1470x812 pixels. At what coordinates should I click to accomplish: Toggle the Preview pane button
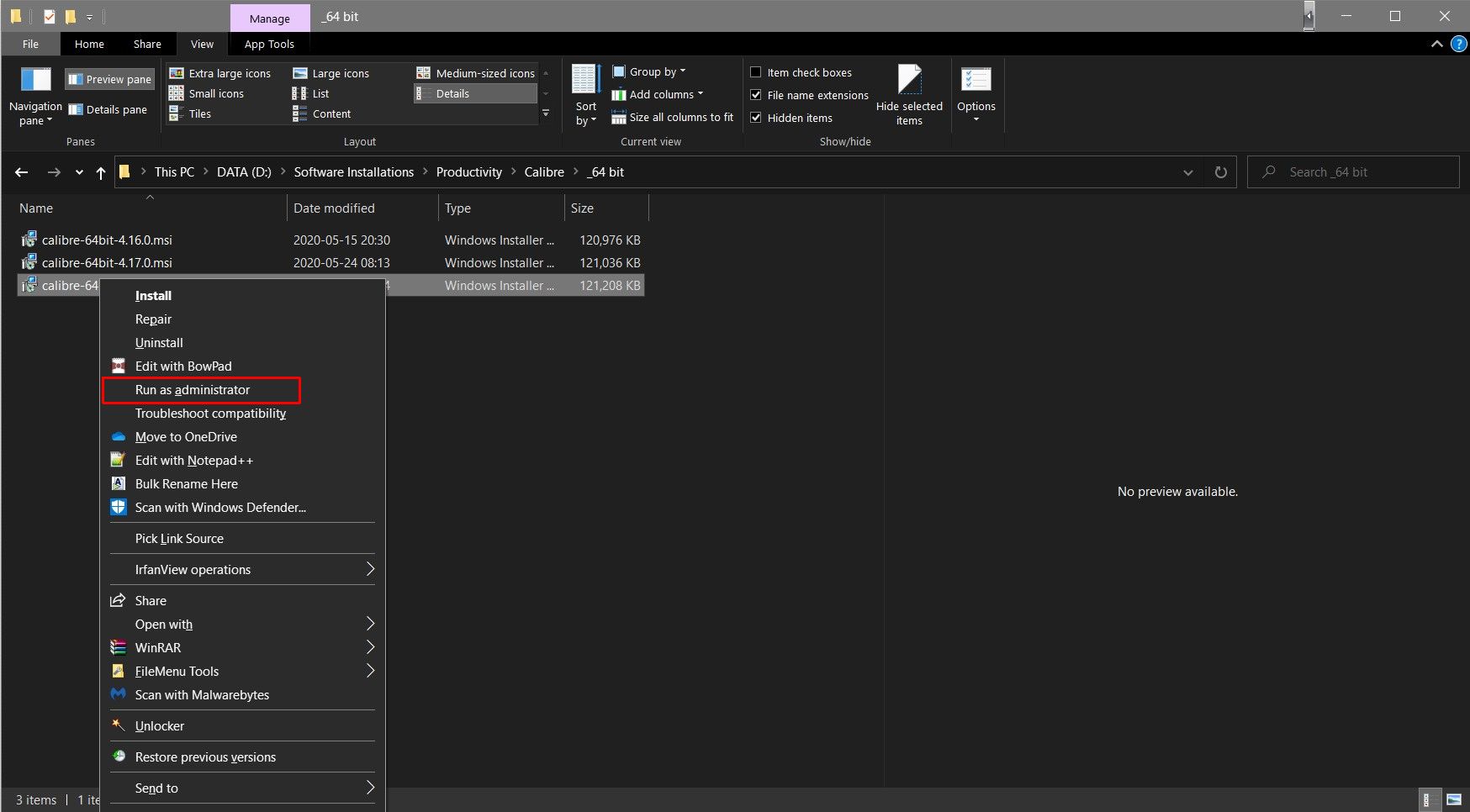point(110,79)
